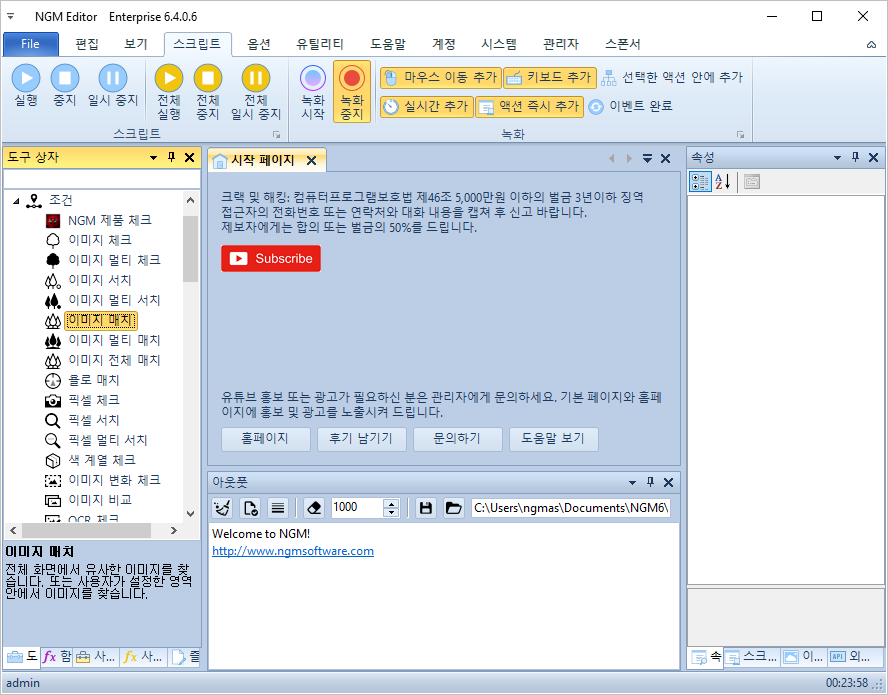888x695 pixels.
Task: Click the toolbox search field
Action: pyautogui.click(x=102, y=179)
